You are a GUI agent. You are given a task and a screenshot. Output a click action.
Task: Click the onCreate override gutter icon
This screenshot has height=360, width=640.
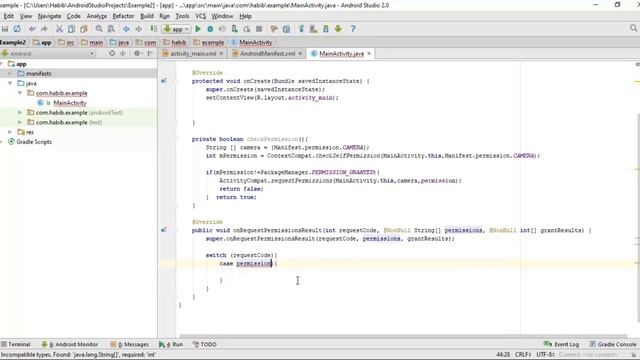164,81
